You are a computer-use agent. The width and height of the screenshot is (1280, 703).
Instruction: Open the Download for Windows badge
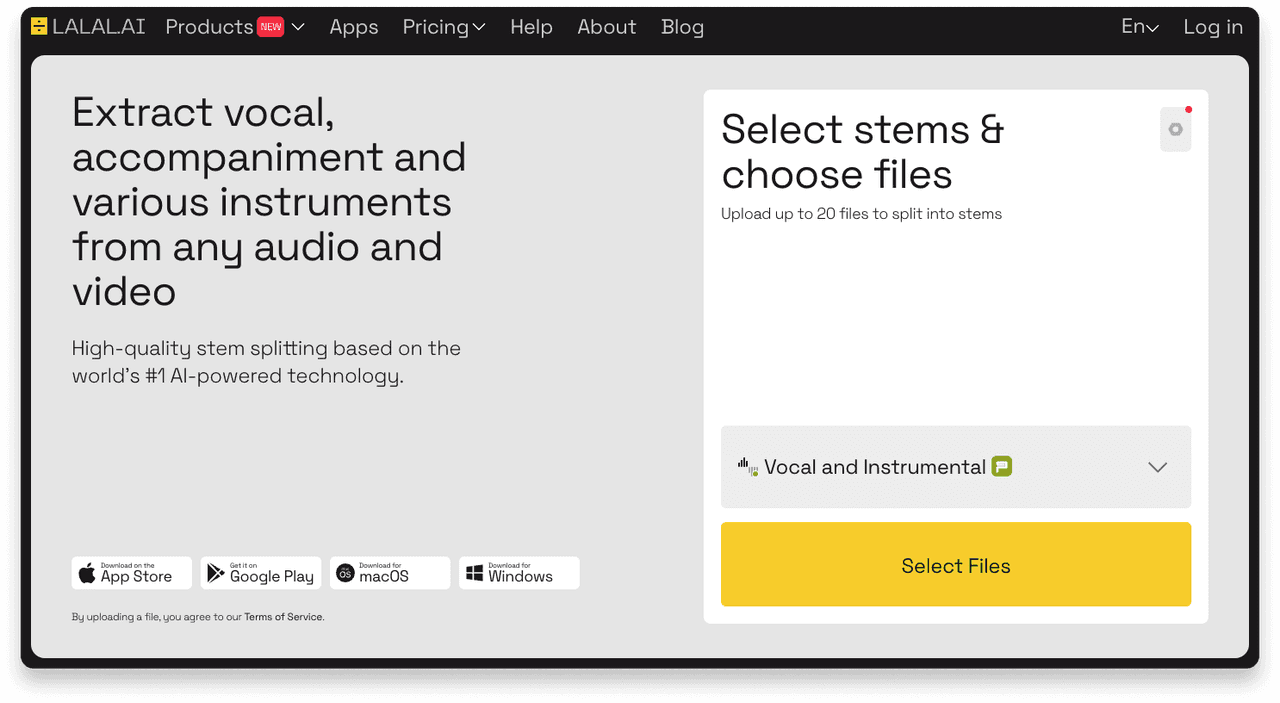[519, 572]
